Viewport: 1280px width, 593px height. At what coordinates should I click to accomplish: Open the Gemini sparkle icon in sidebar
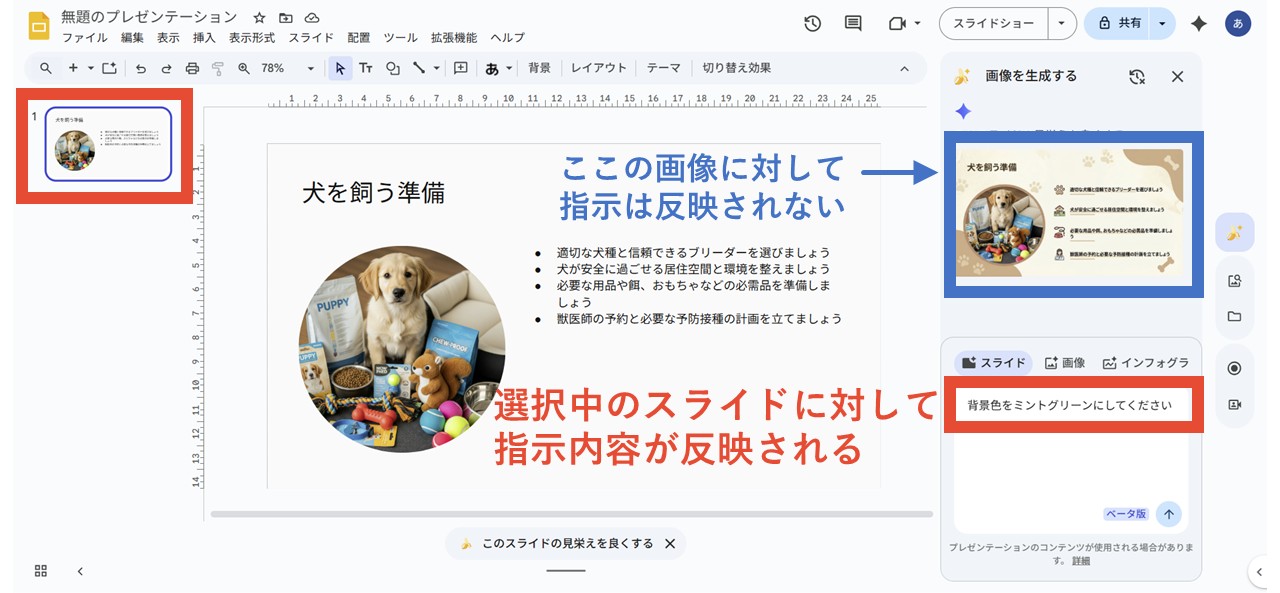point(1234,231)
